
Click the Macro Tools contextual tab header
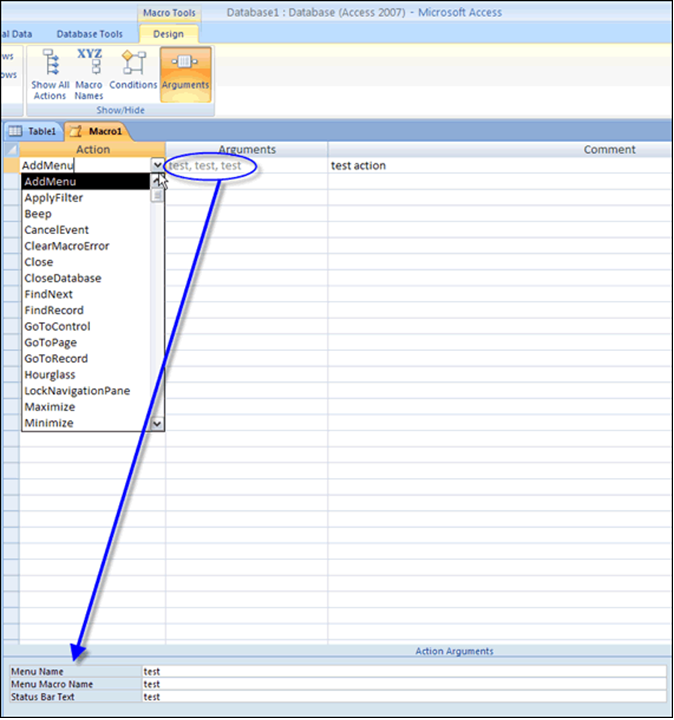pos(169,13)
